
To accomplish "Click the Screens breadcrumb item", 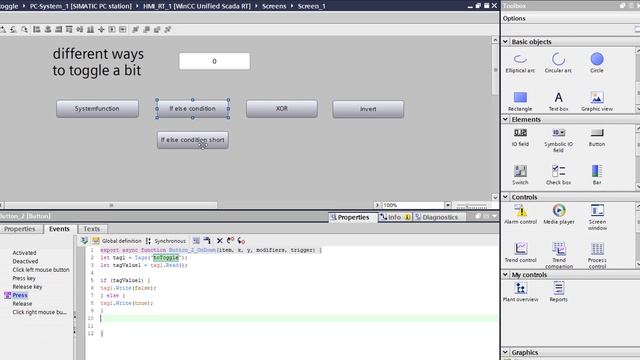I will pos(274,6).
